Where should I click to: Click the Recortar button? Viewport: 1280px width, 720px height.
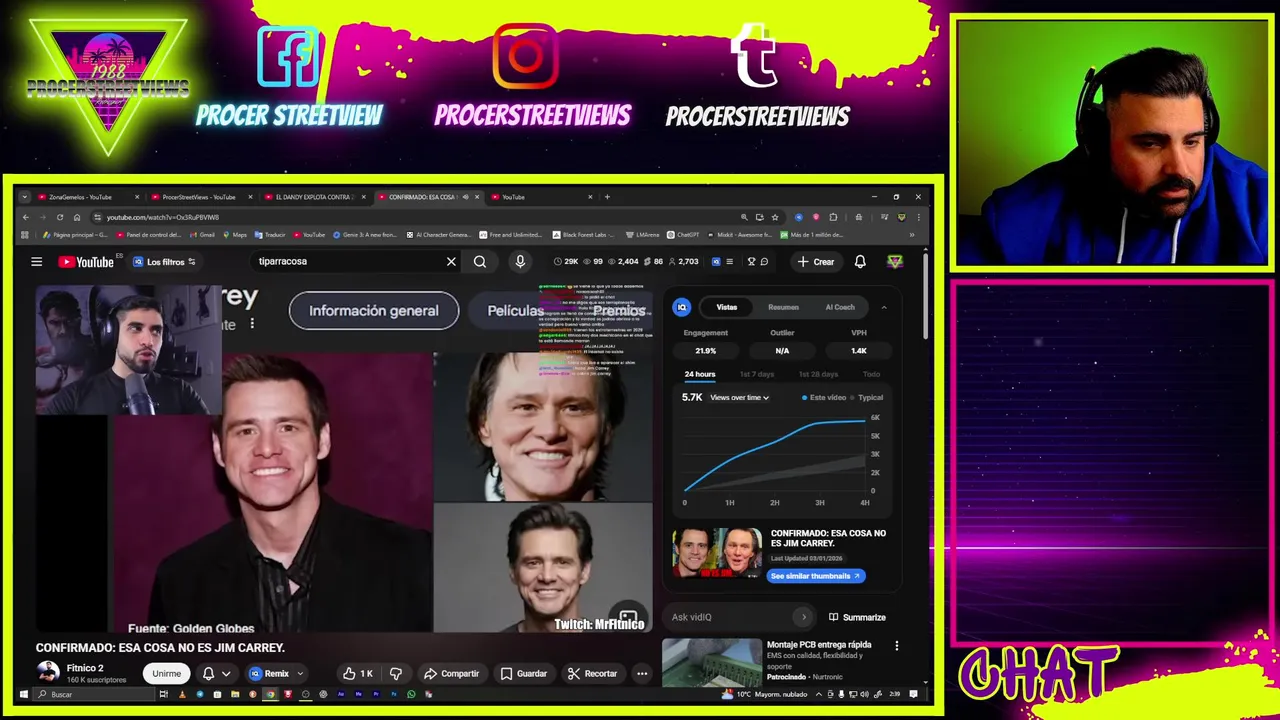[593, 674]
